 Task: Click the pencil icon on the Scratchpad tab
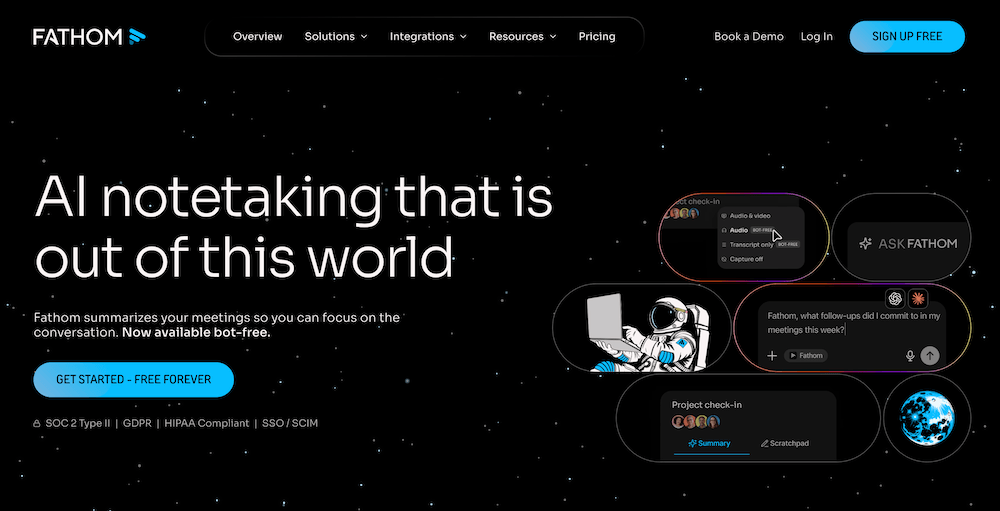(x=765, y=443)
